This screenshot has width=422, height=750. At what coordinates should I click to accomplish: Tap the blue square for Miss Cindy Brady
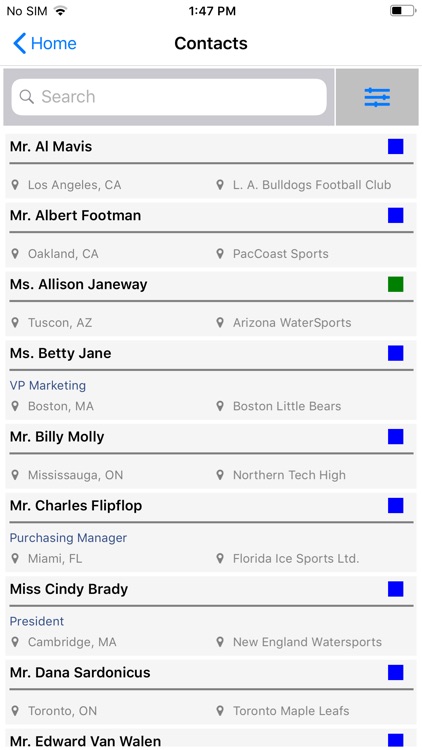(396, 589)
